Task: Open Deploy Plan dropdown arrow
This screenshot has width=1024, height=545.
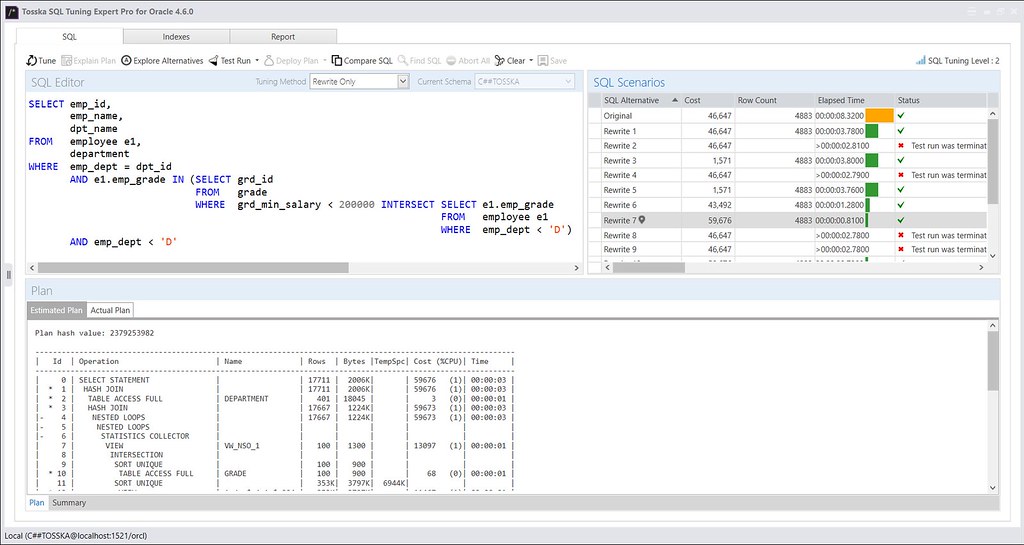Action: tap(325, 61)
